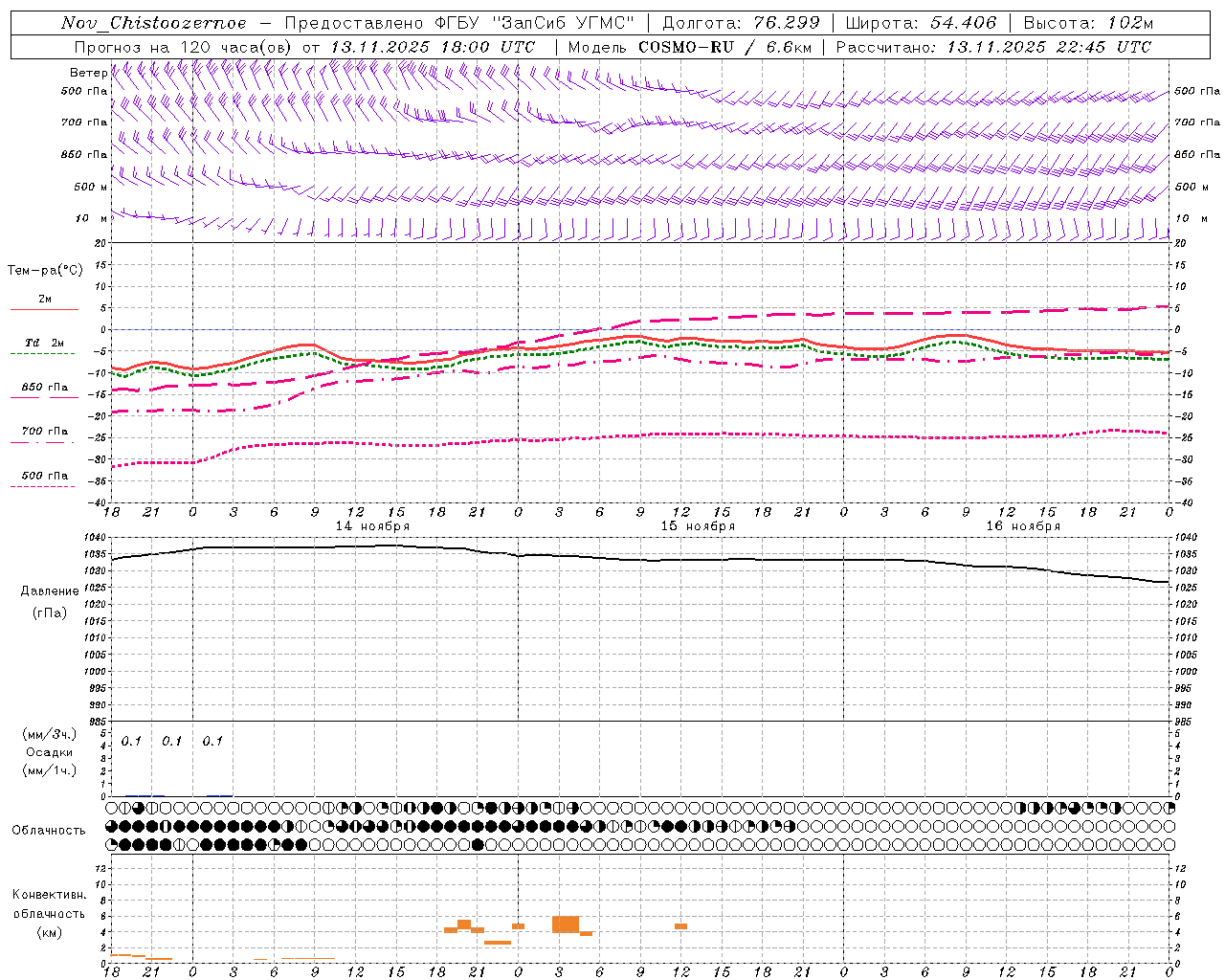The image size is (1225, 980).
Task: Click the station name Nov_Chistoozernoe
Action: point(153,23)
